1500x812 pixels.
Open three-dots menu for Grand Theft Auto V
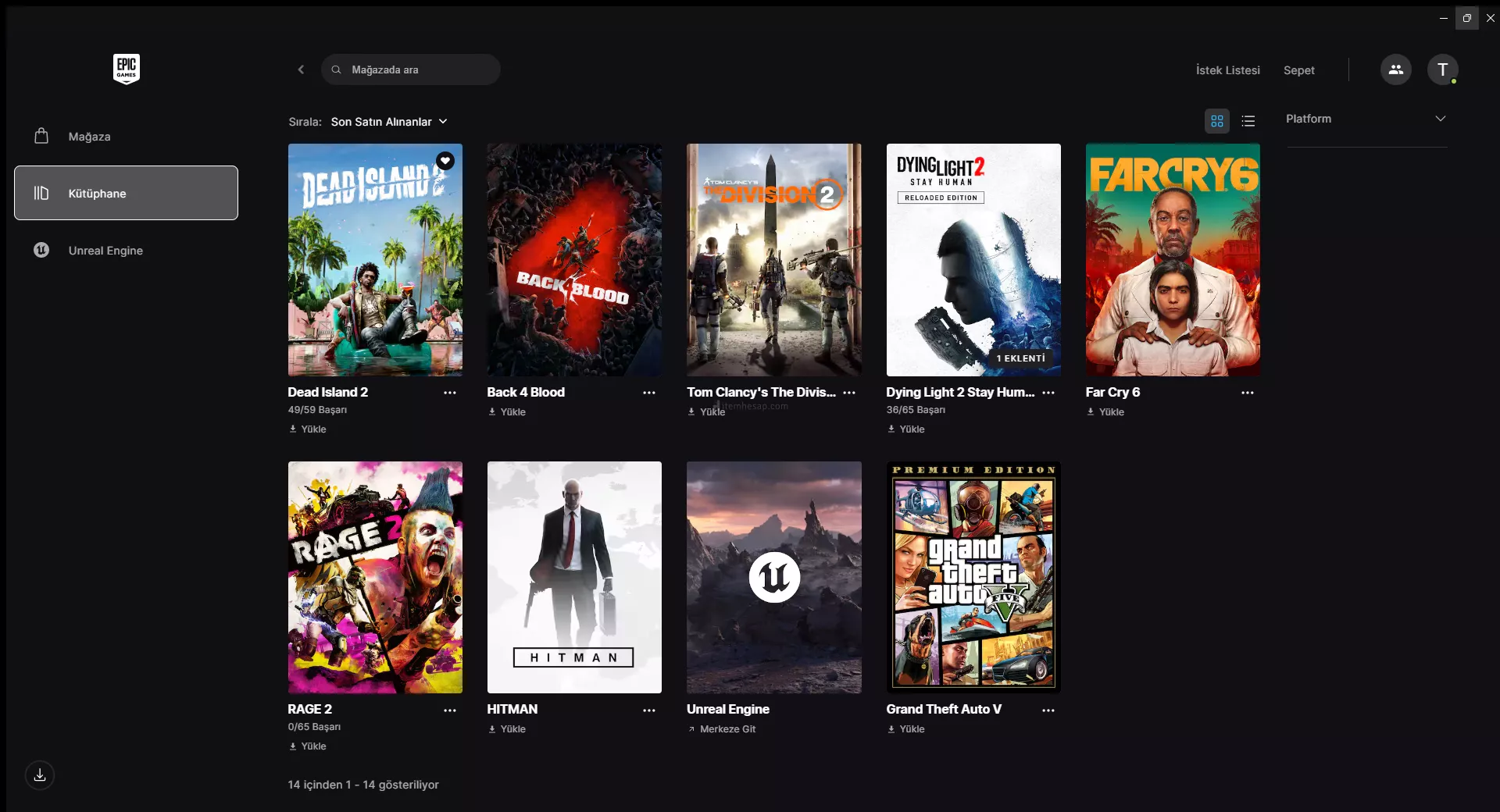1048,710
